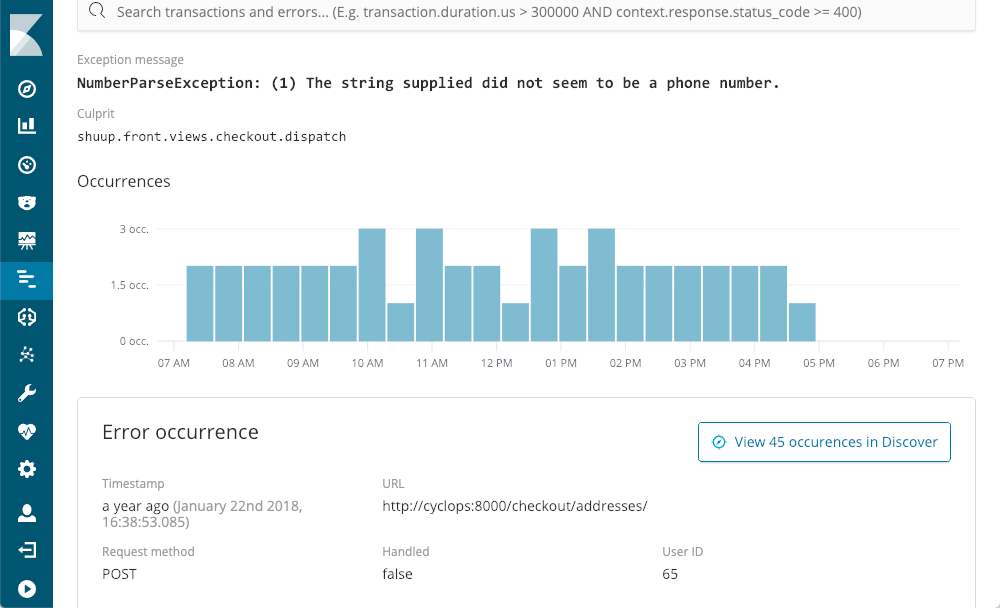
Task: Focus the search transactions and errors field
Action: tap(526, 12)
